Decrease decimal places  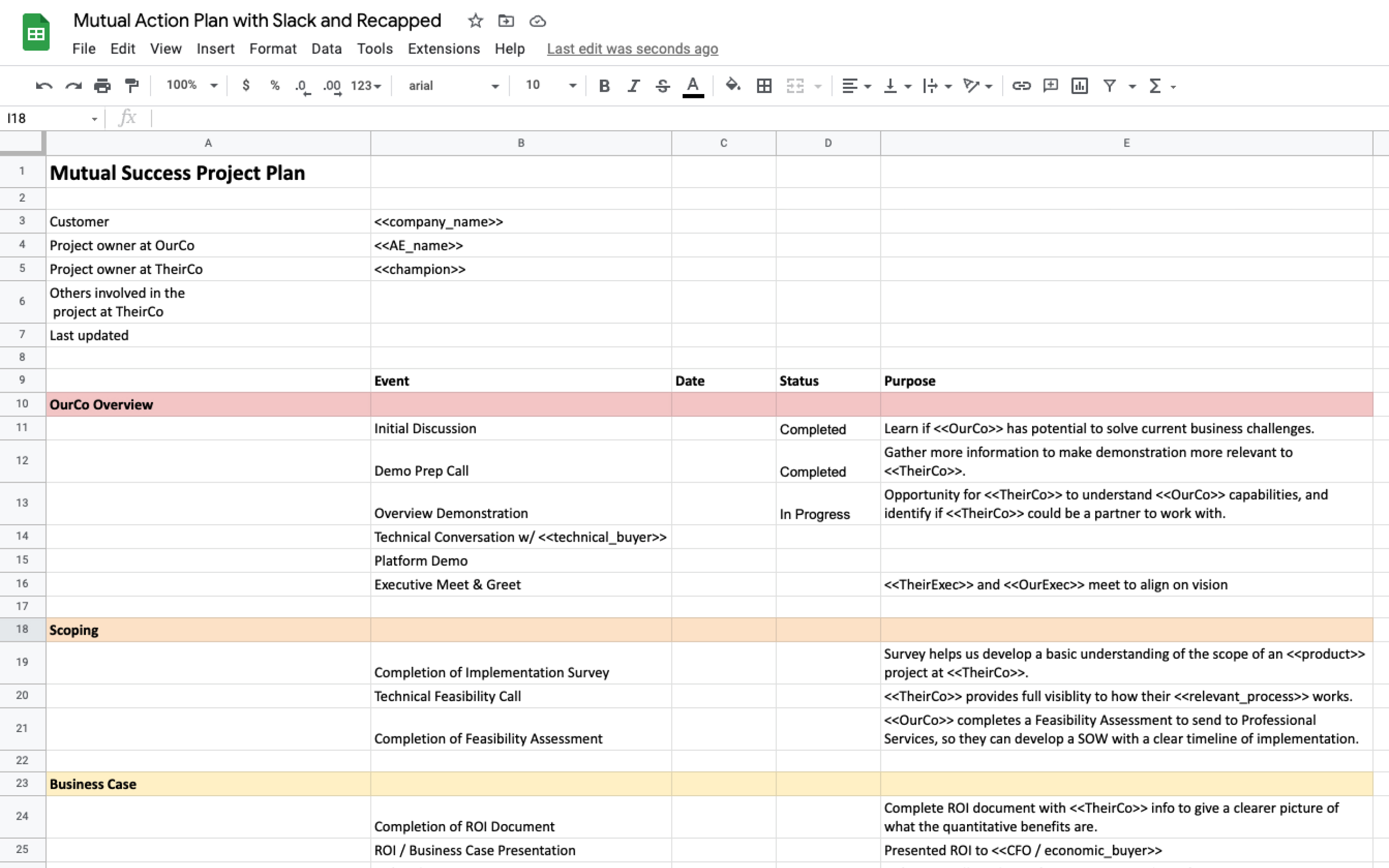coord(302,87)
